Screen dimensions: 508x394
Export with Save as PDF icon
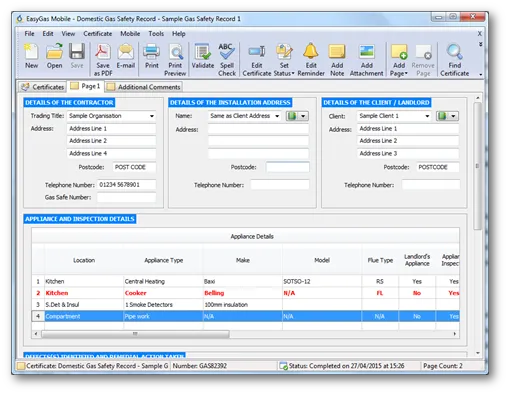tap(103, 60)
